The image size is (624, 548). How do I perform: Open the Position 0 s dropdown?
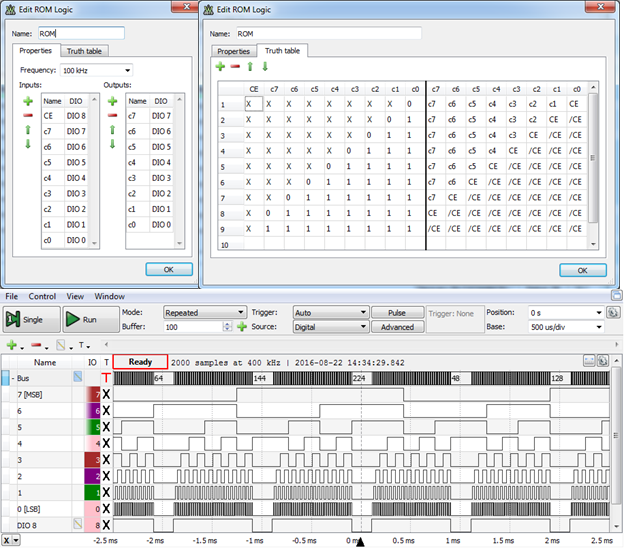566,312
